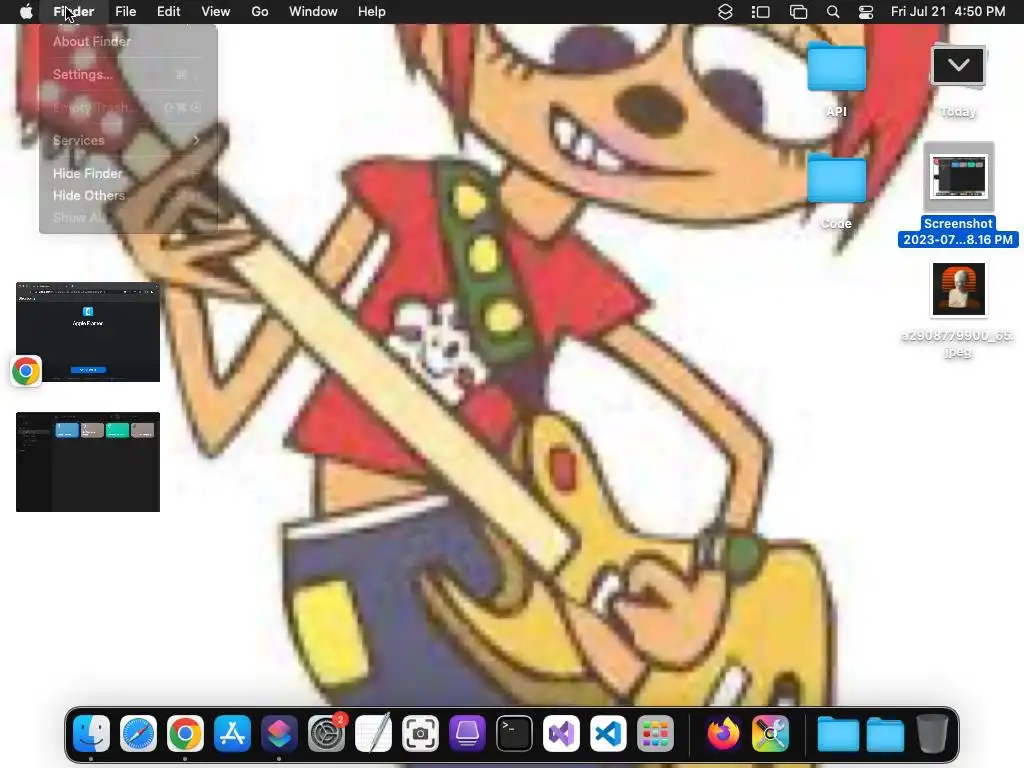Image resolution: width=1024 pixels, height=768 pixels.
Task: Switch to lower dark window Stage Manager thumbnail
Action: (x=88, y=462)
